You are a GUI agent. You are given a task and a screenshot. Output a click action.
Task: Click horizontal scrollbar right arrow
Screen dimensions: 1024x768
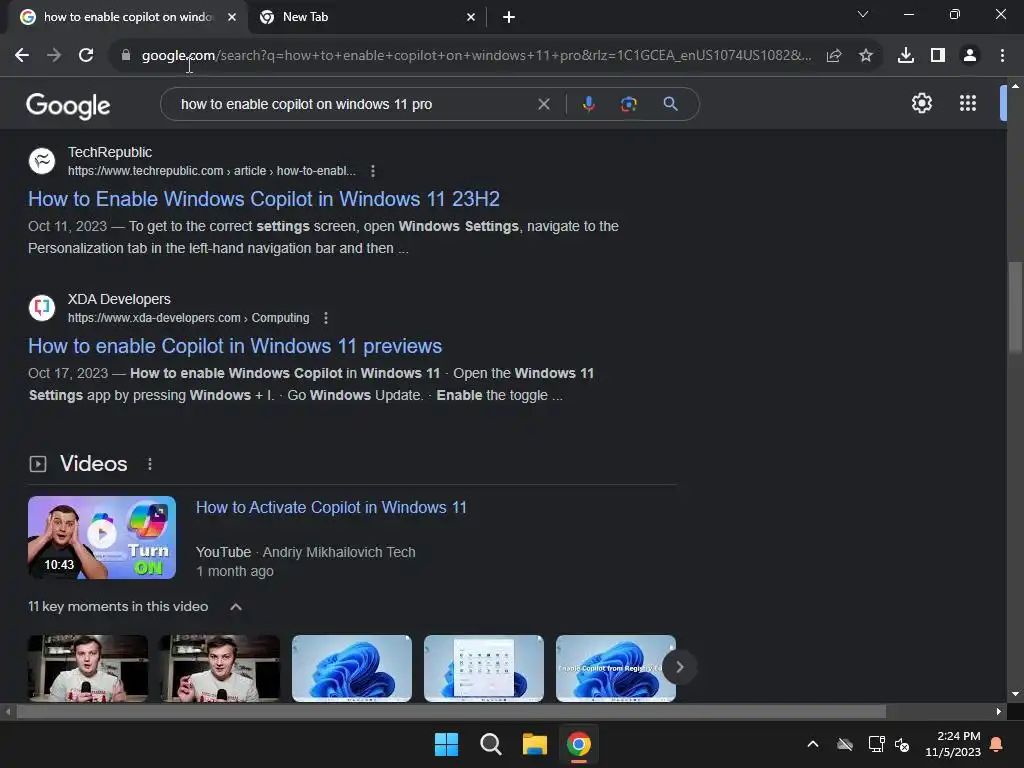(x=999, y=711)
